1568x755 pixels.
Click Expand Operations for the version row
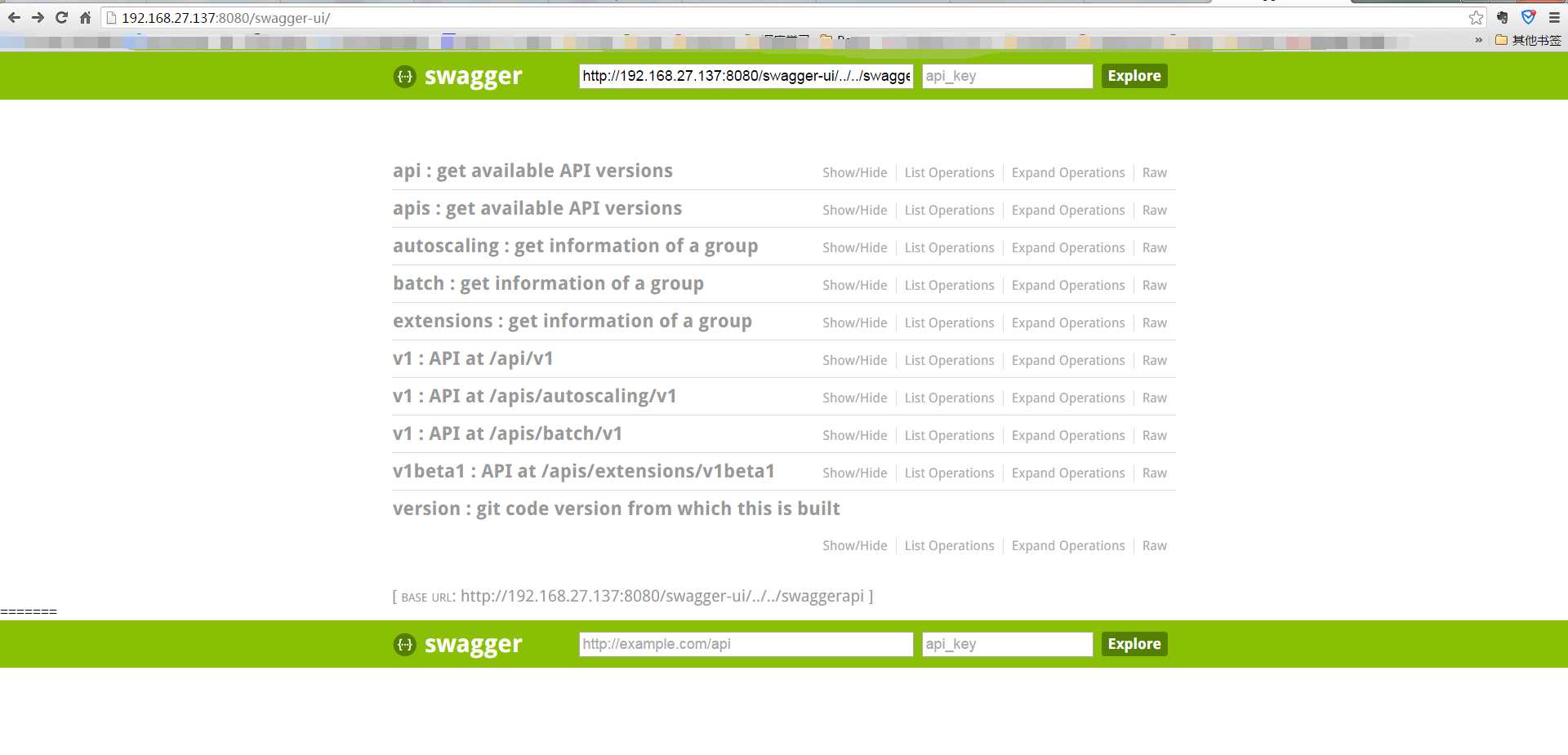pos(1068,545)
